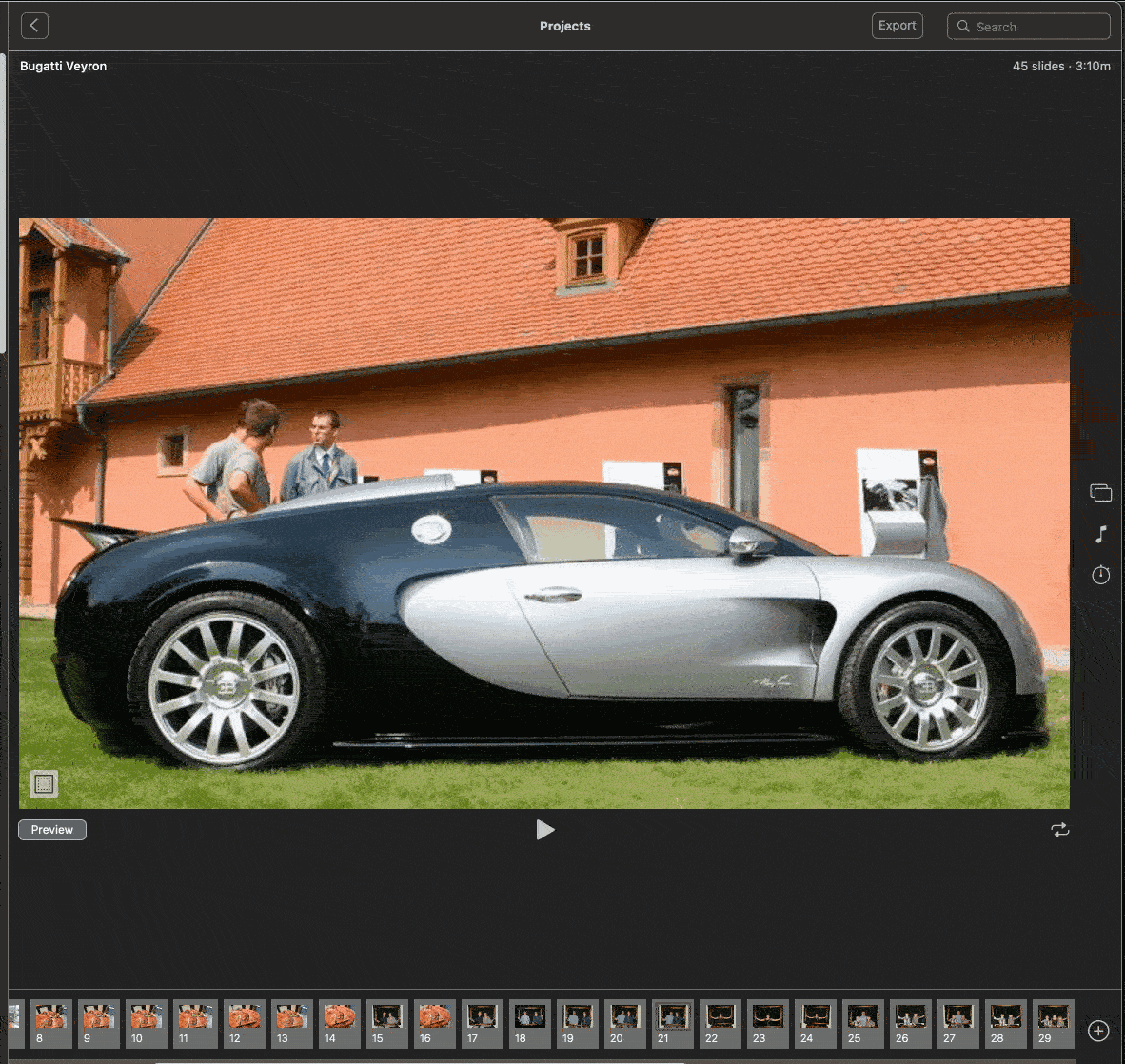Click the Preview button
Image resolution: width=1125 pixels, height=1064 pixels.
[52, 830]
